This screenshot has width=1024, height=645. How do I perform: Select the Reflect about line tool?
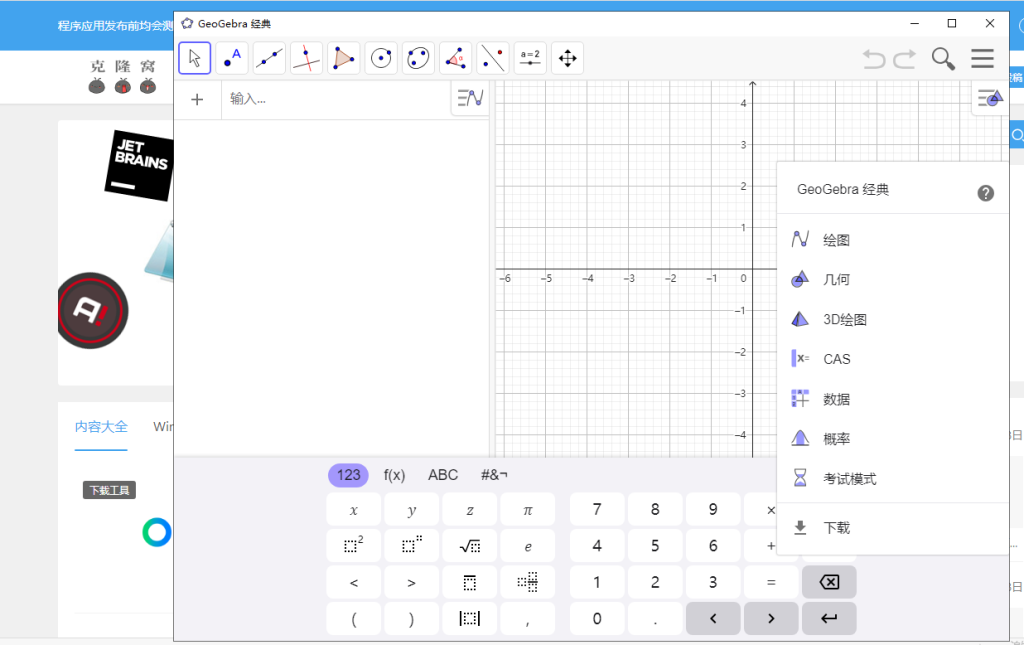492,58
